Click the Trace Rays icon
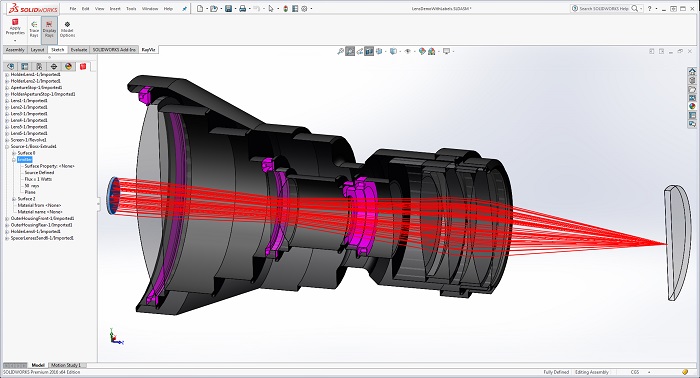The width and height of the screenshot is (700, 378). (x=34, y=29)
